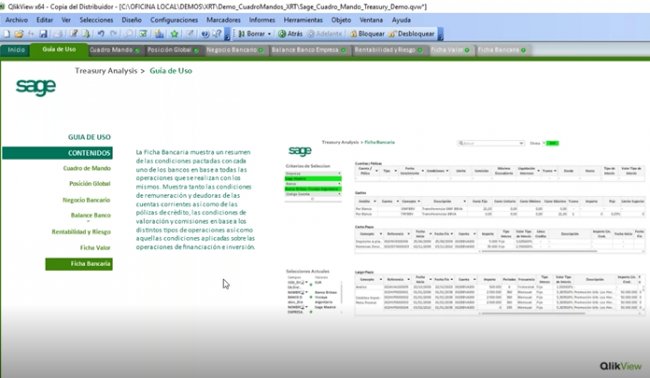
Task: Open the Borrar dropdown arrow
Action: click(269, 34)
